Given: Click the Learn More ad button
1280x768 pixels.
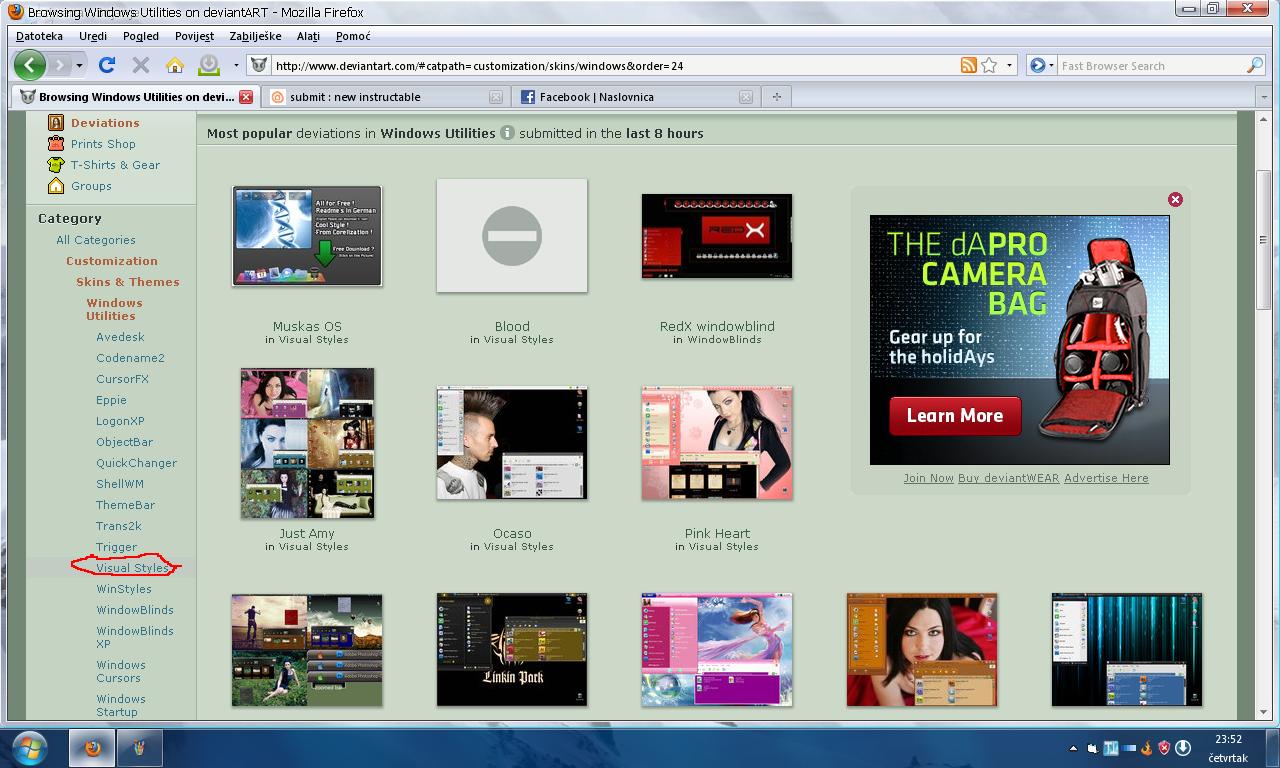Looking at the screenshot, I should [x=955, y=416].
